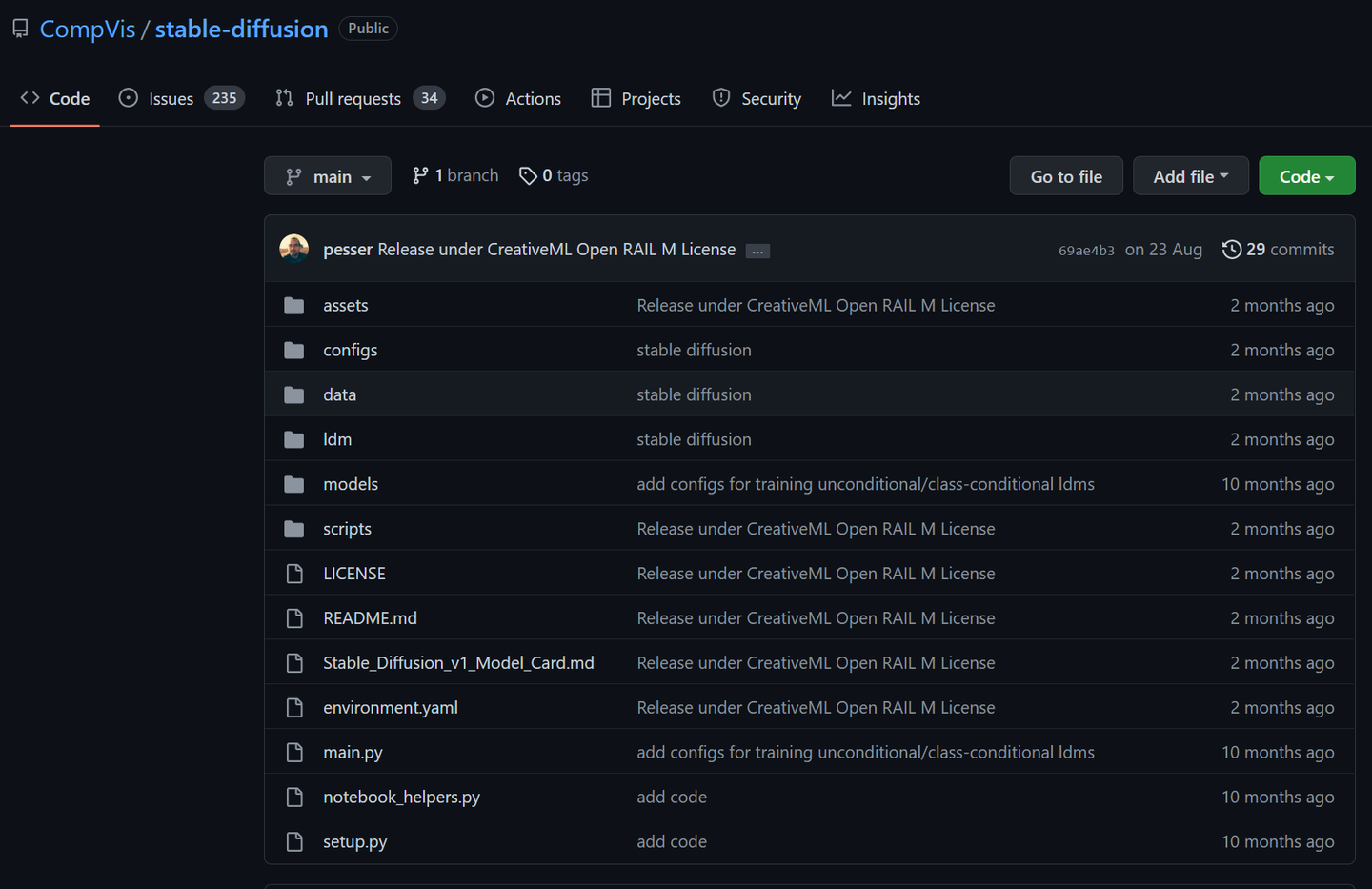Open the main.py file
Screen dimensions: 1372x889
(353, 753)
